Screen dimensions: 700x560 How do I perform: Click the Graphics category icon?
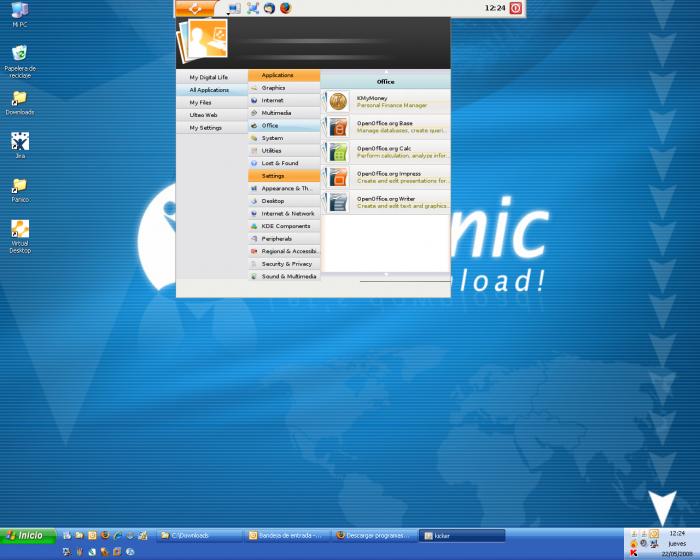click(254, 88)
